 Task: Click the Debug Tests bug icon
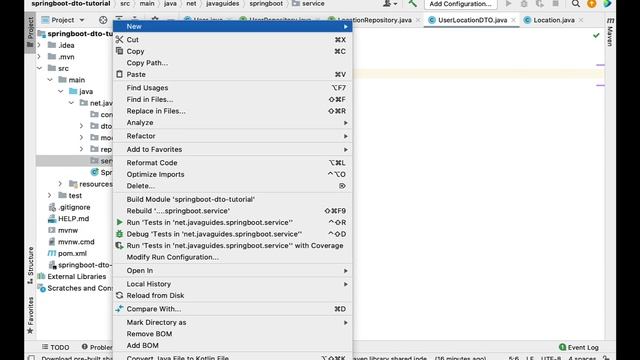[119, 234]
